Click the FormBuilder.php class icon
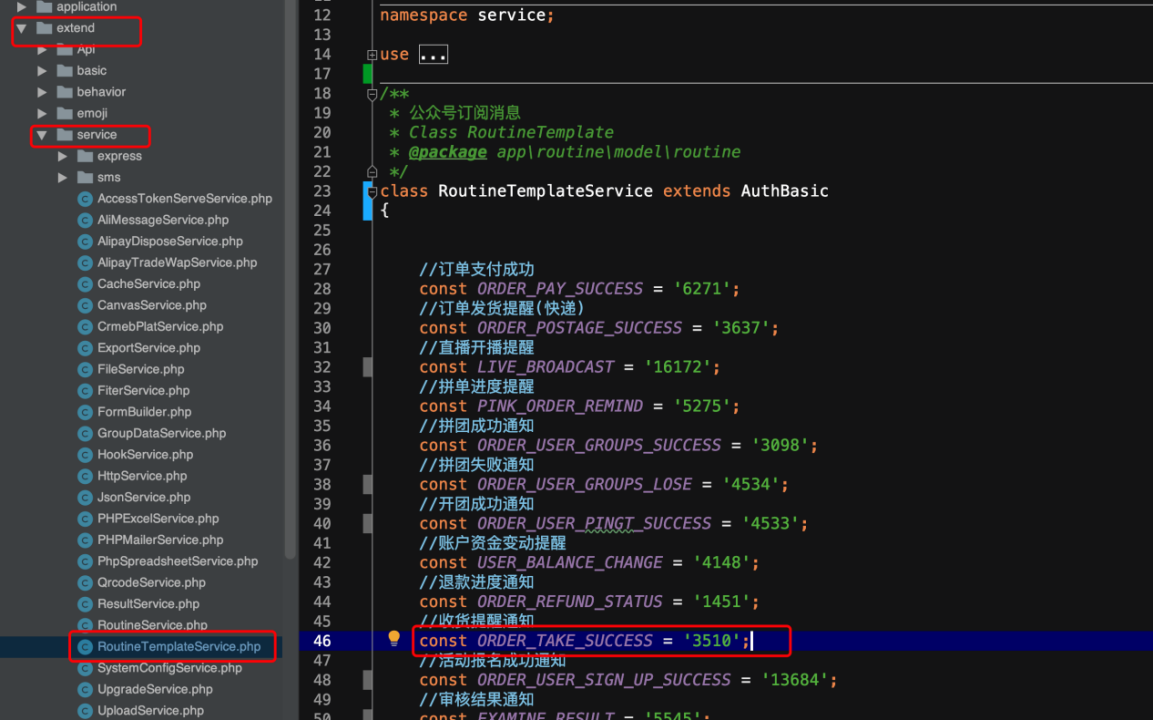Image resolution: width=1153 pixels, height=720 pixels. [85, 412]
